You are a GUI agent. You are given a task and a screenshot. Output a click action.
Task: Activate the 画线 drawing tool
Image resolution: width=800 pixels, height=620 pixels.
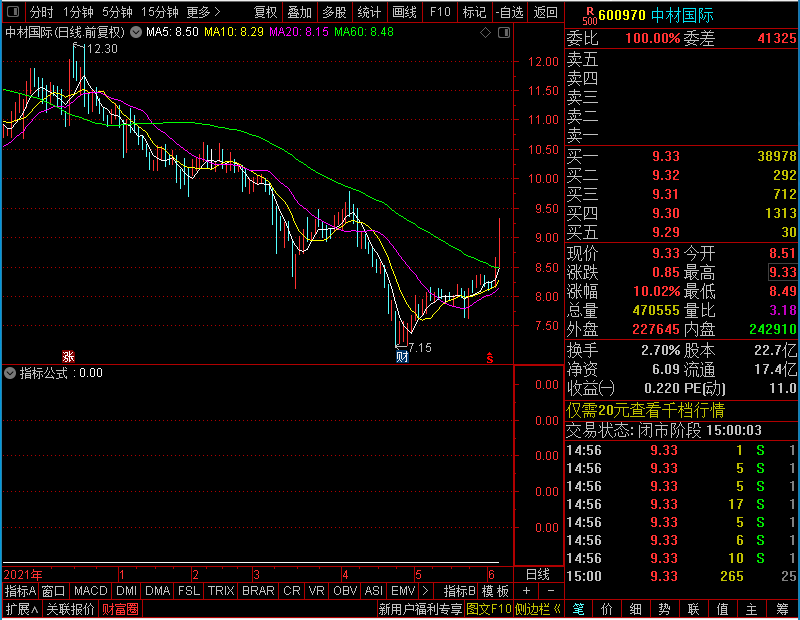[x=404, y=12]
